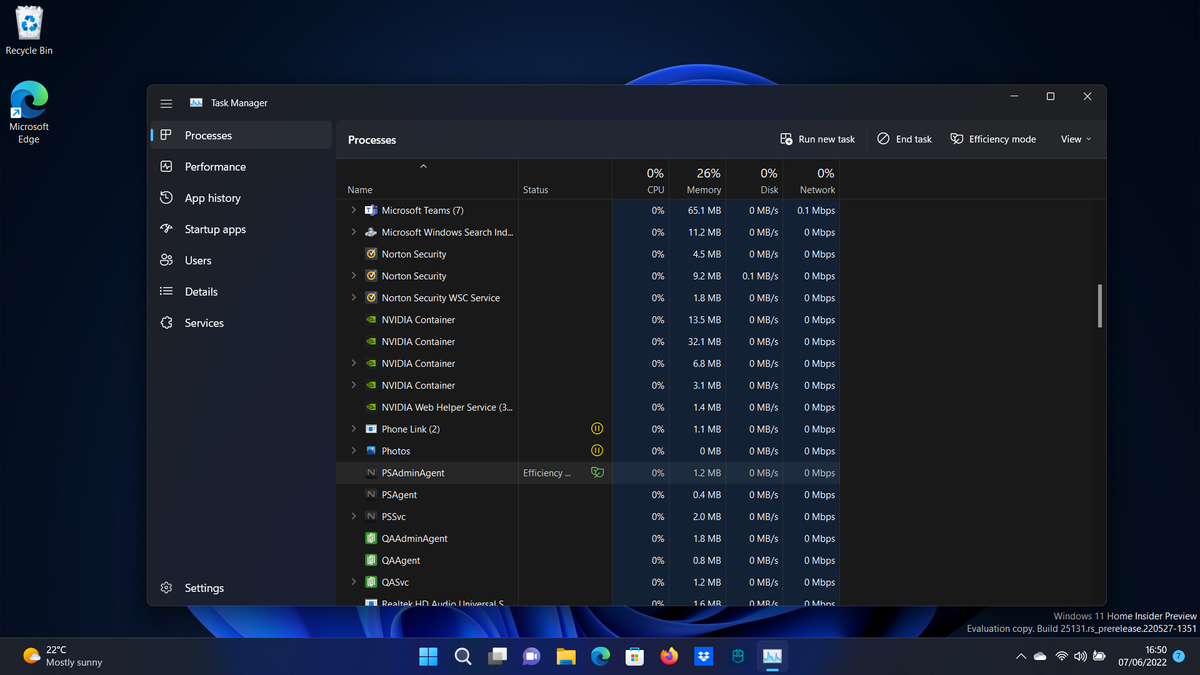Launch Microsoft Edge from the taskbar
Image resolution: width=1200 pixels, height=675 pixels.
point(600,656)
